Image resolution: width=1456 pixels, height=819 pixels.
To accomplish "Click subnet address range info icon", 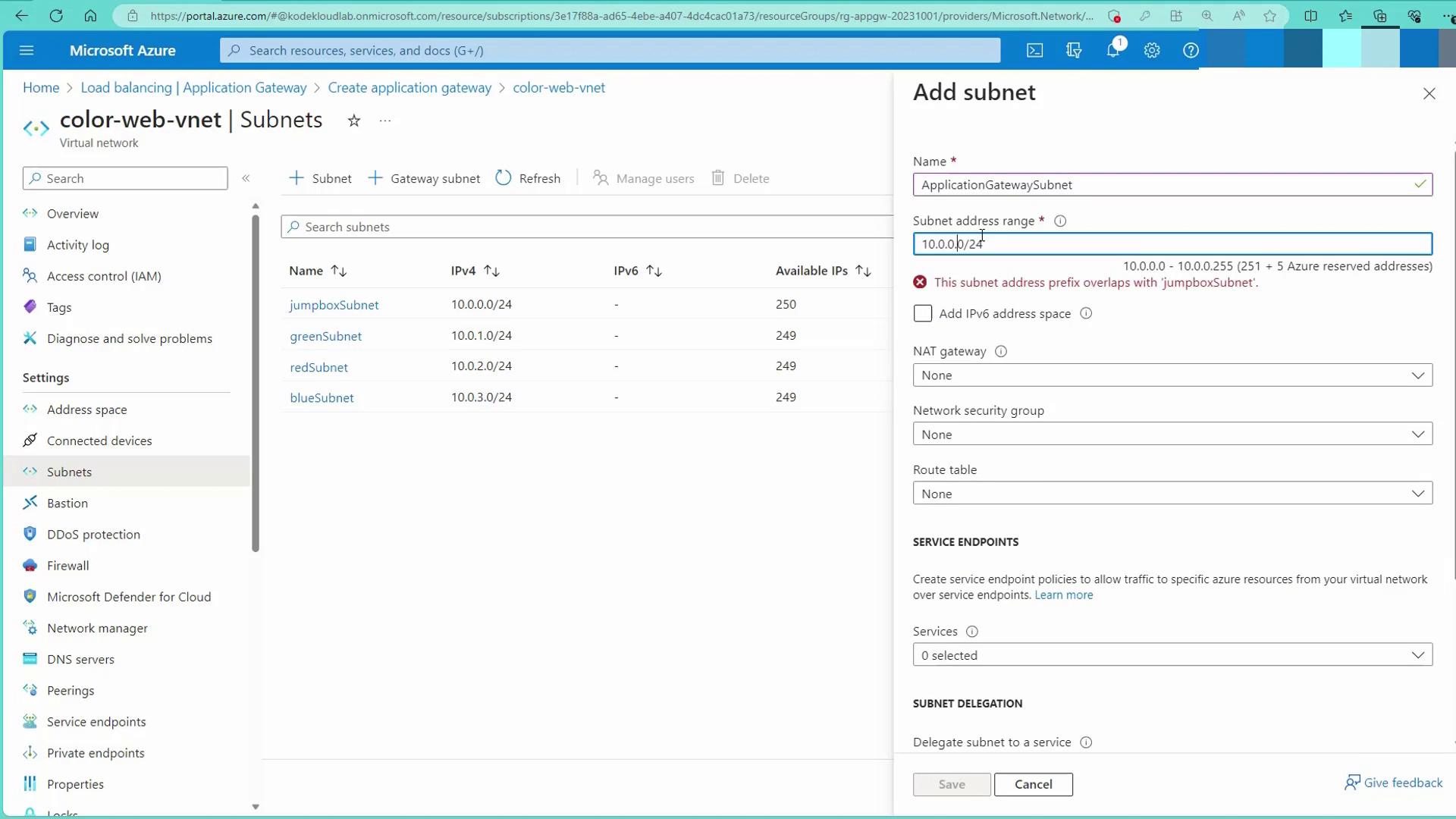I will (1060, 221).
